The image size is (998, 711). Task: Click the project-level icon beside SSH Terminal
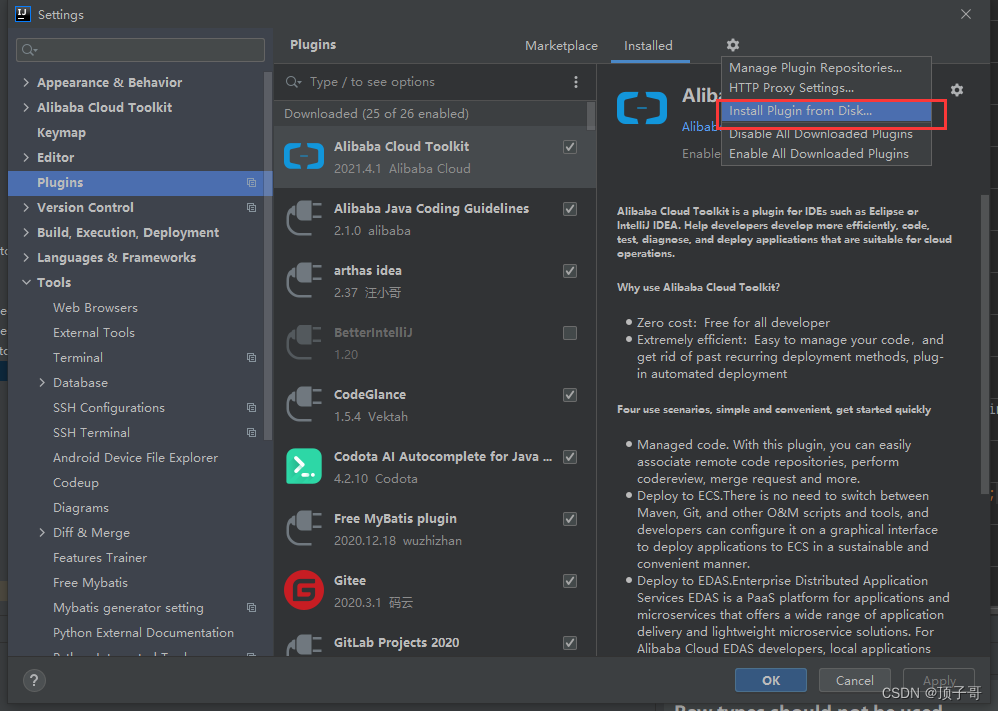pyautogui.click(x=251, y=433)
